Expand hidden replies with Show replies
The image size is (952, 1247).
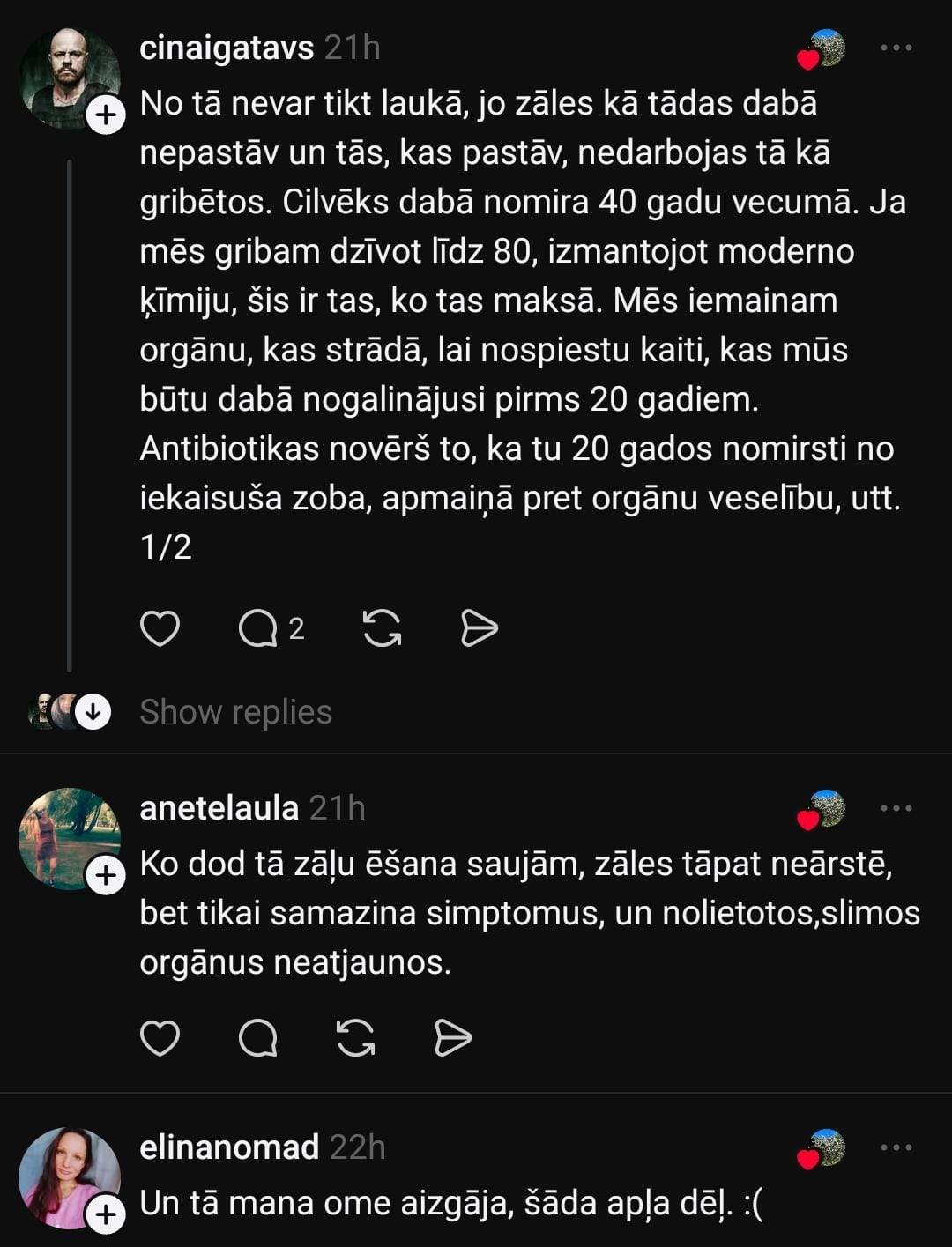[235, 712]
